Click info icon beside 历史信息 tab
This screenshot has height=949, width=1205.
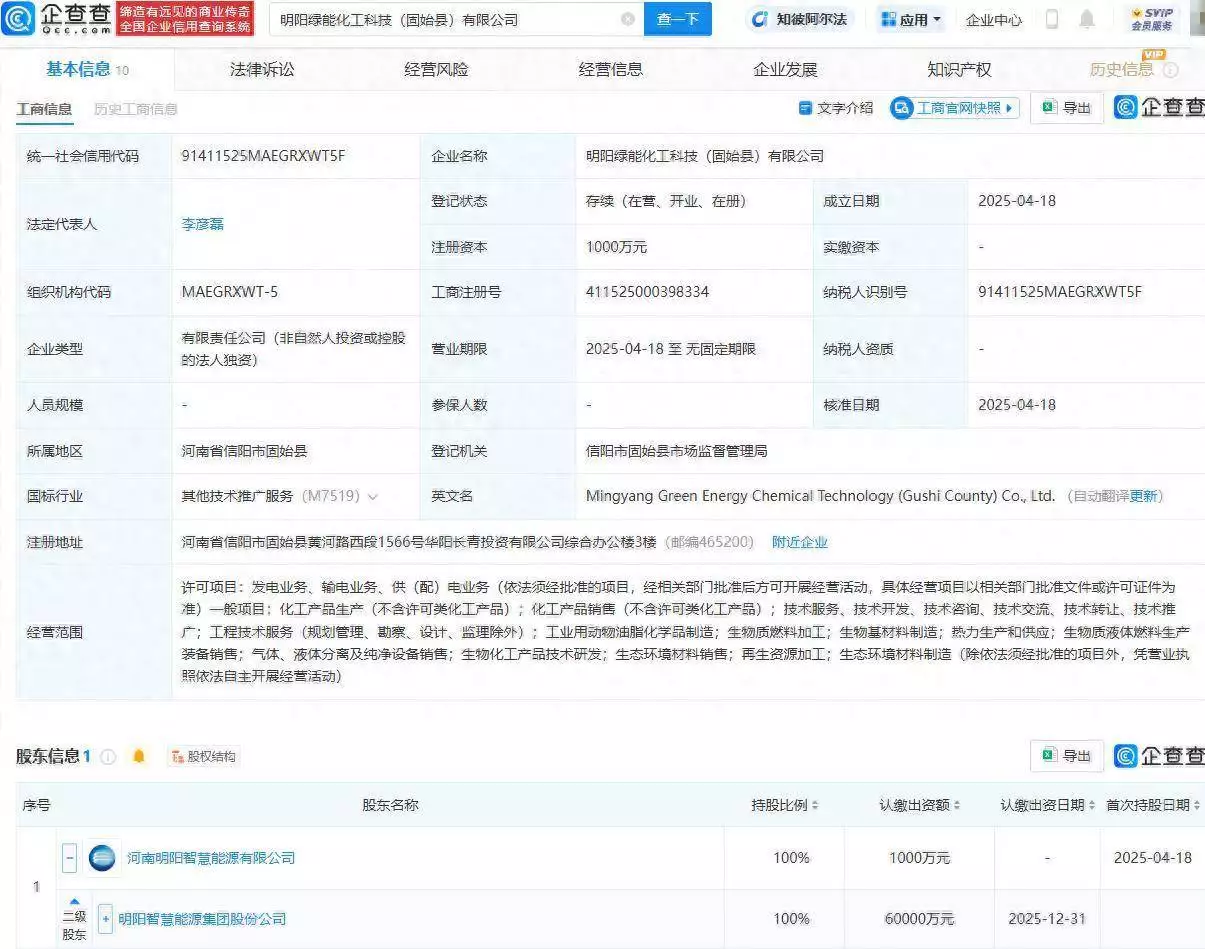coord(1170,70)
